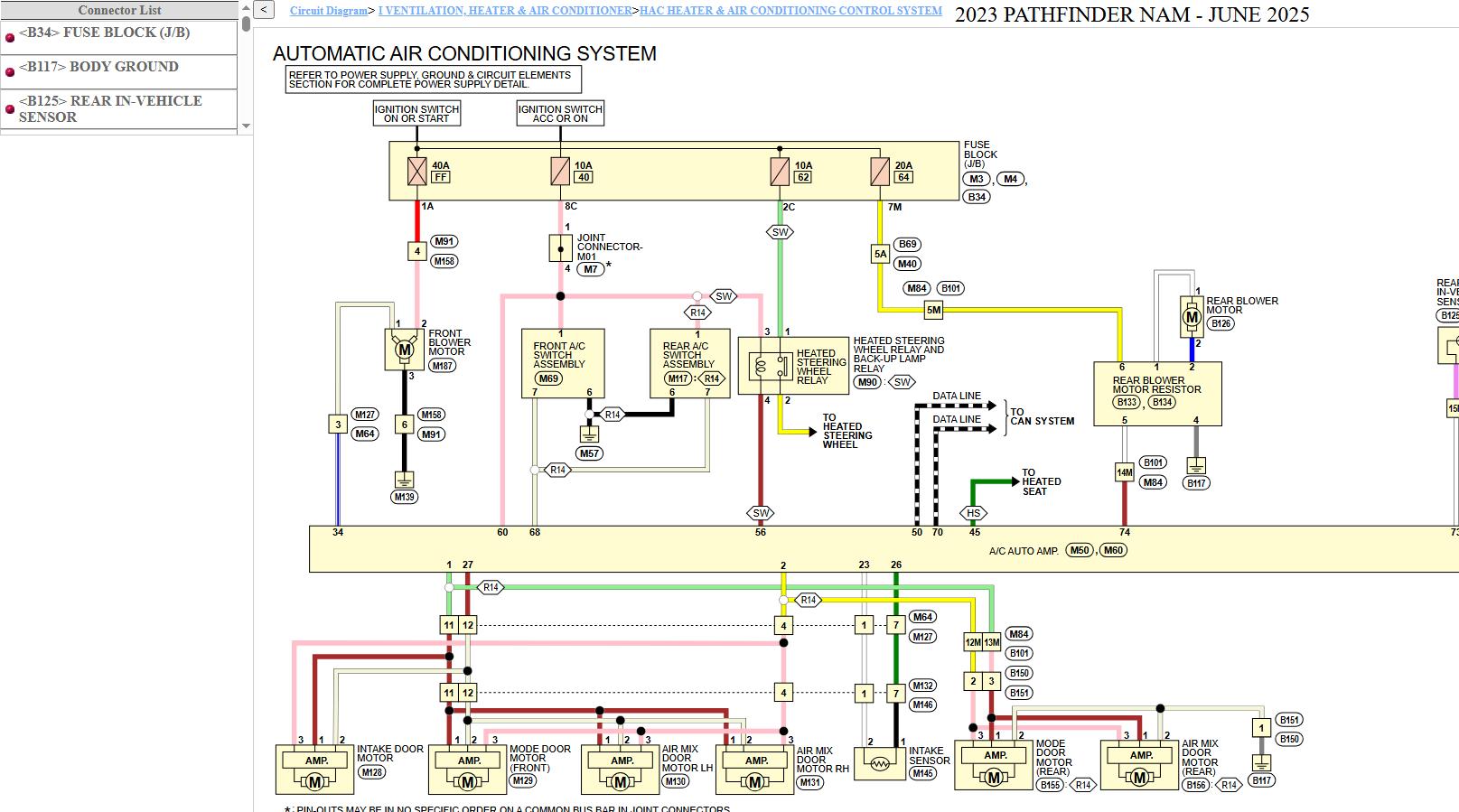This screenshot has width=1459, height=812.
Task: Click the A/C AUTO AMP. label
Action: pyautogui.click(x=1024, y=551)
